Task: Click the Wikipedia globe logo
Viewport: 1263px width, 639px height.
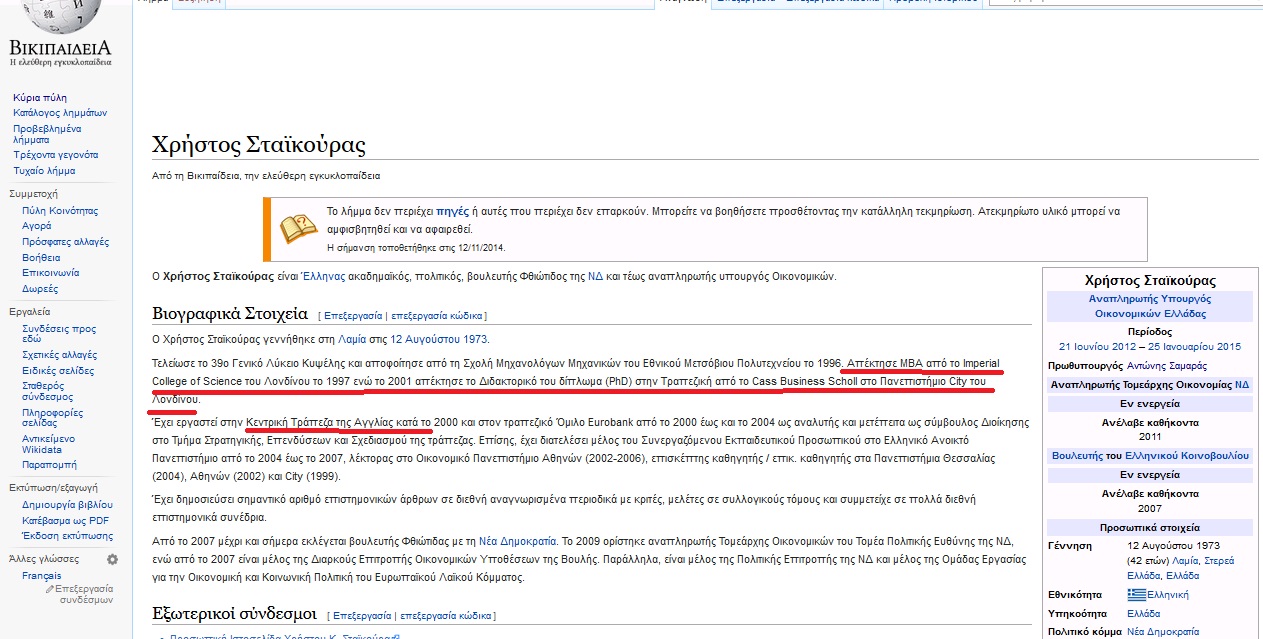Action: 62,15
